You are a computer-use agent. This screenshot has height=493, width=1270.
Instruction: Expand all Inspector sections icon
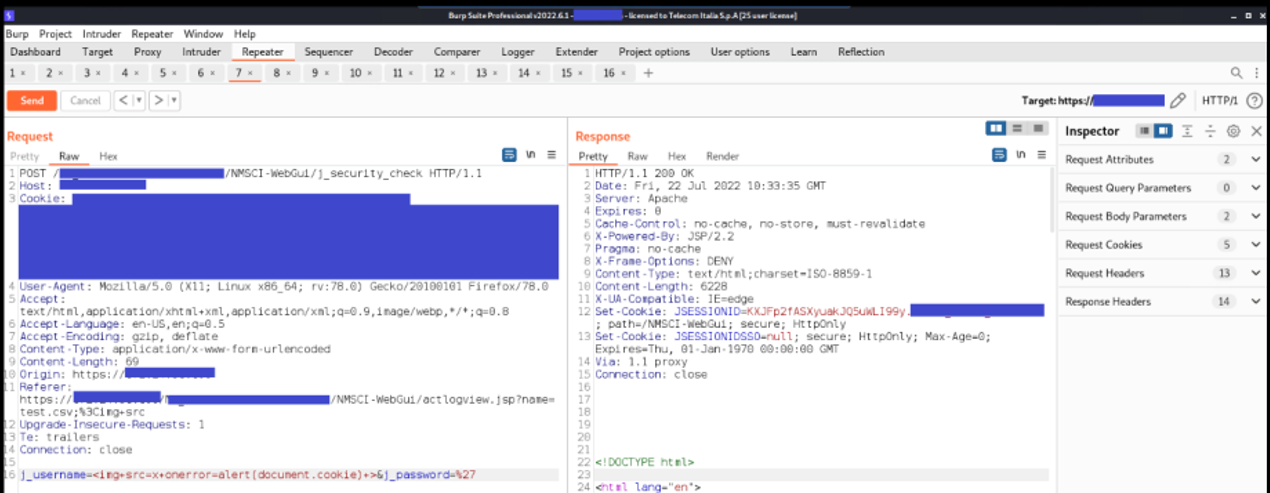click(1188, 131)
